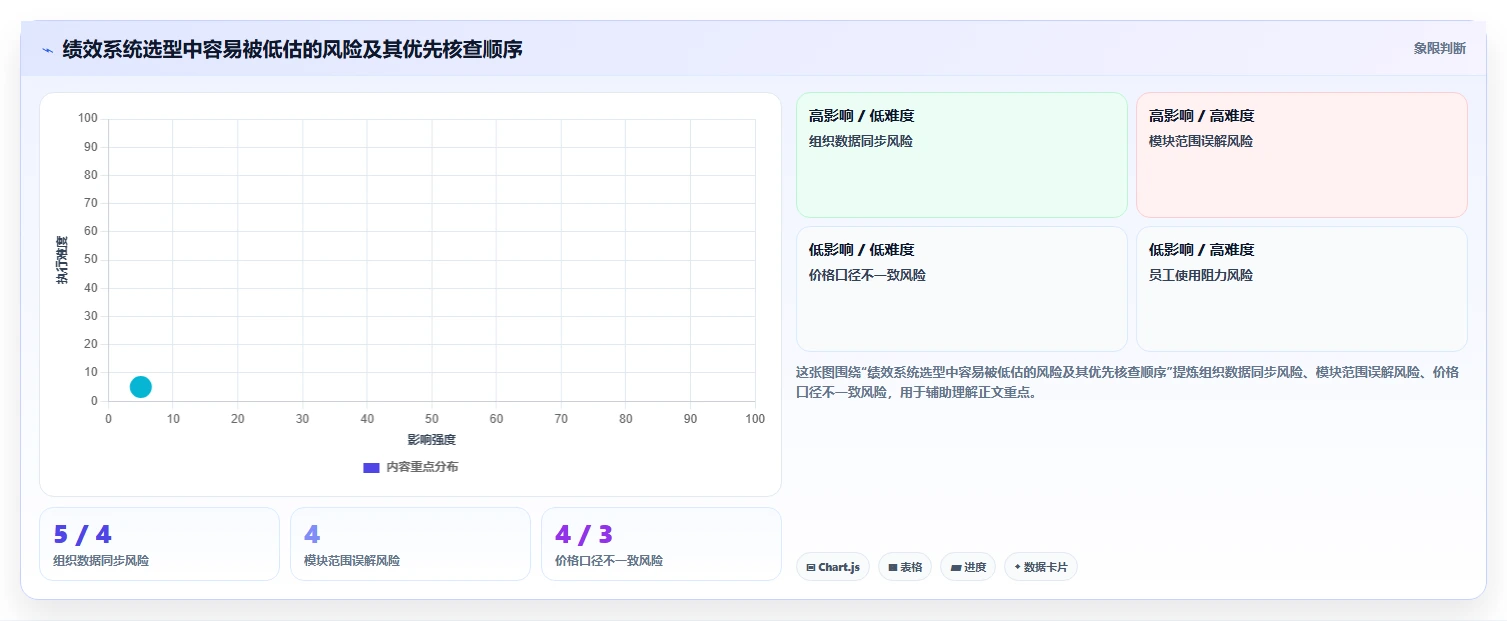
Task: Select the 高影响 / 低难度 quadrant card
Action: (961, 155)
